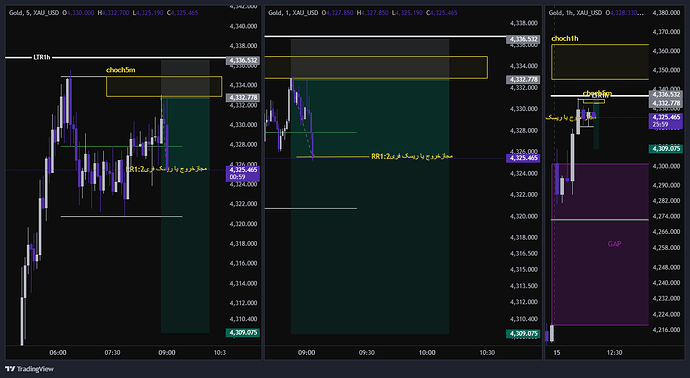Screen dimensions: 690x378
Task: Click the 4,336.532 price tag on 5-minute chart
Action: point(243,61)
